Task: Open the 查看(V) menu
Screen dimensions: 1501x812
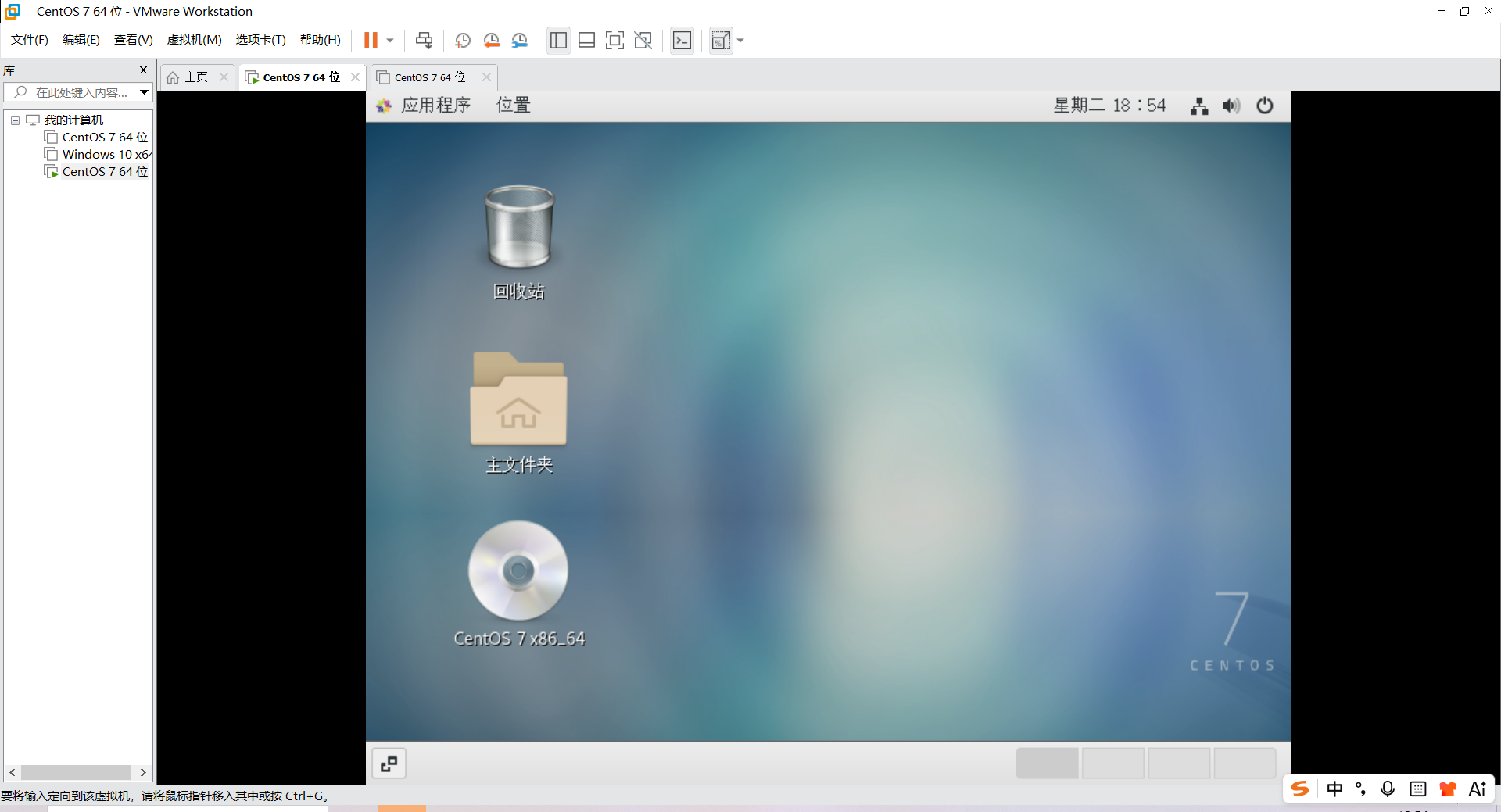Action: [134, 40]
